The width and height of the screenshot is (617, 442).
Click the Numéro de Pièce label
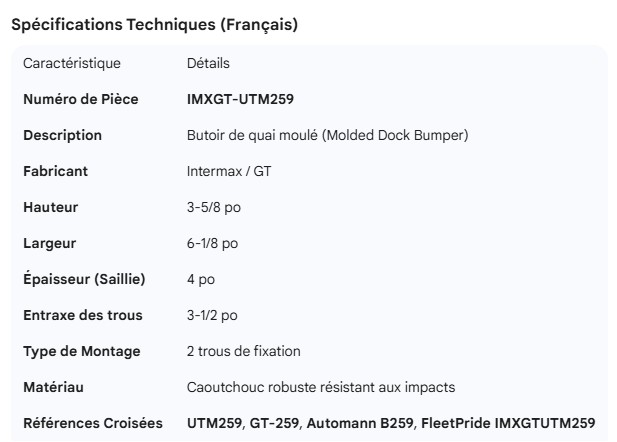point(81,99)
